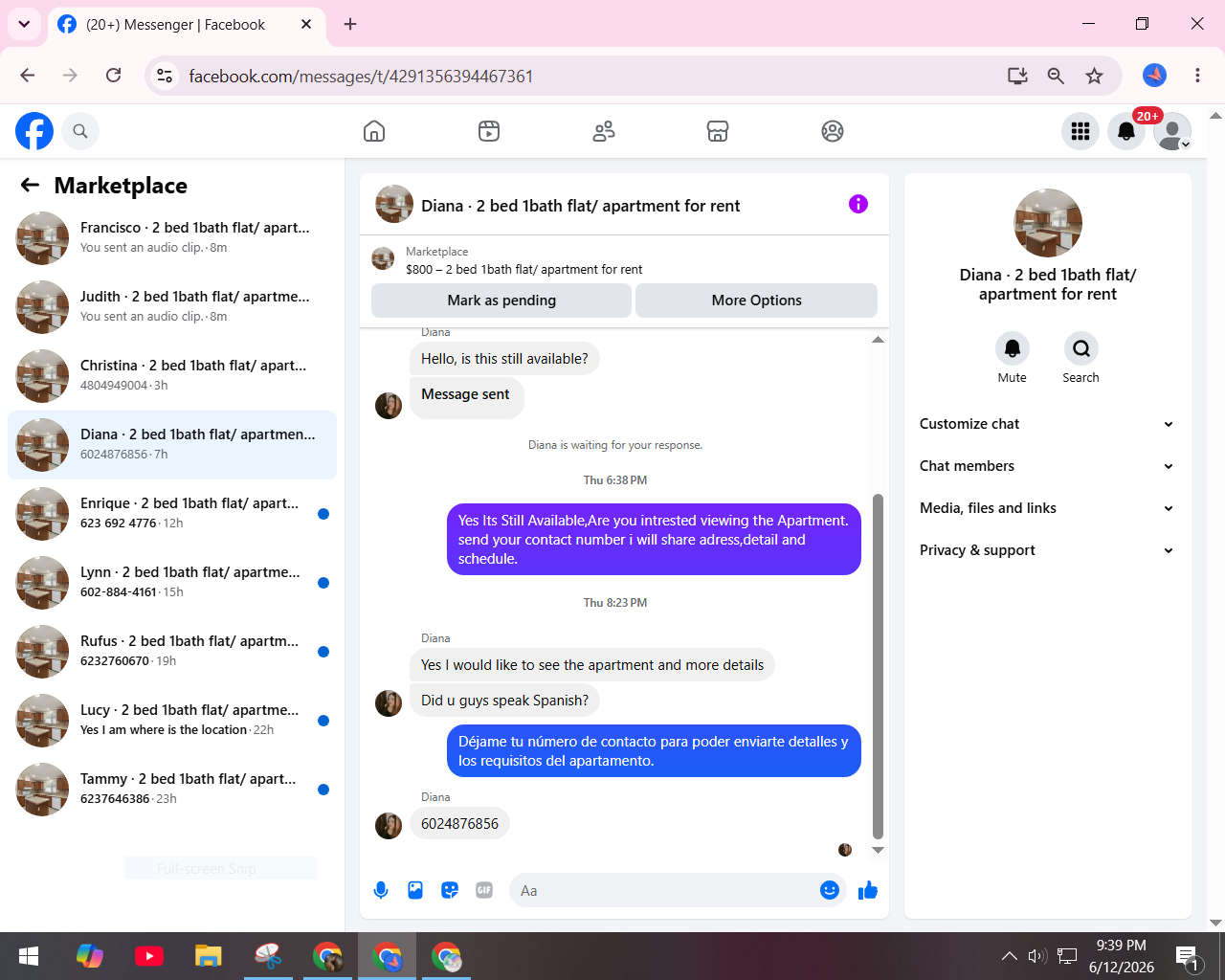Open the Facebook logo home link

point(34,131)
